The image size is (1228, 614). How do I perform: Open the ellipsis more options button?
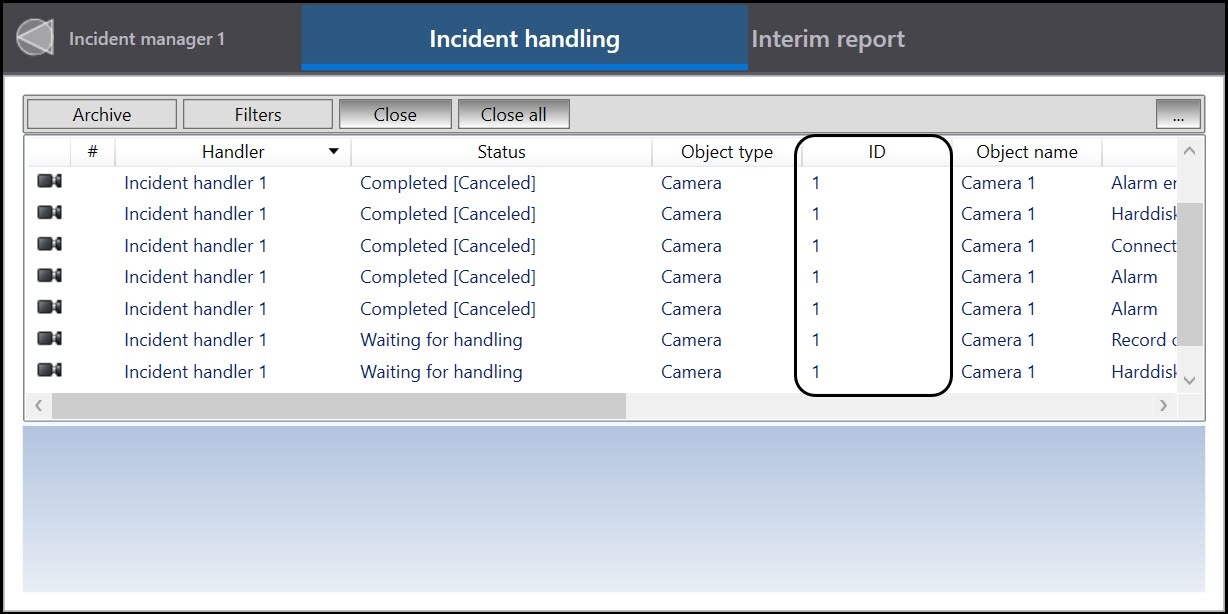pos(1178,115)
